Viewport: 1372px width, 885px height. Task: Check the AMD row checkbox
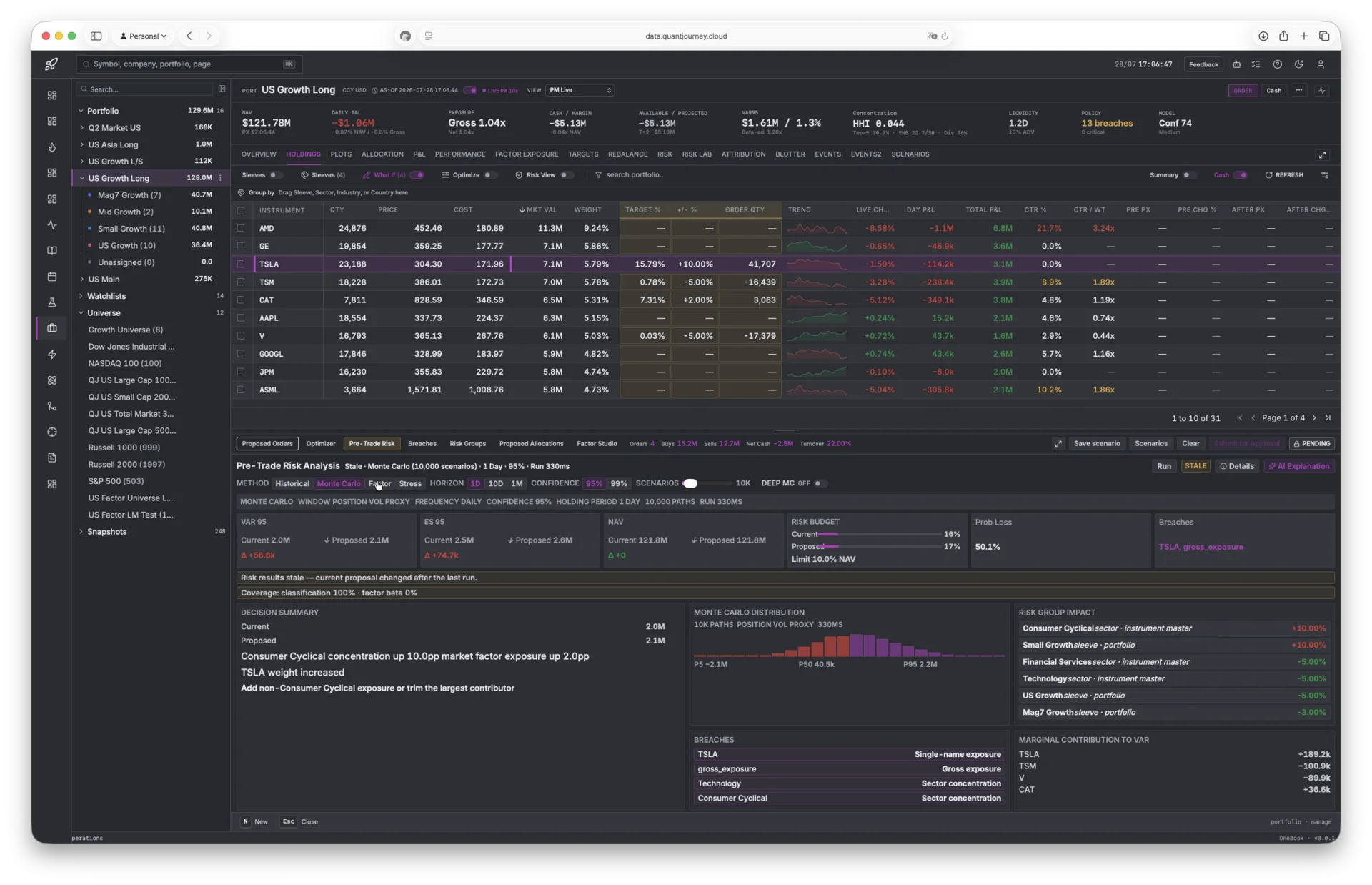pyautogui.click(x=241, y=229)
